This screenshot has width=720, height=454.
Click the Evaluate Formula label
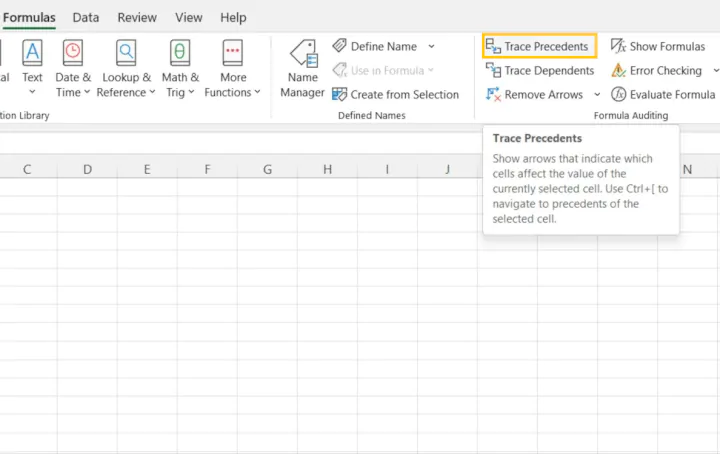coord(672,95)
